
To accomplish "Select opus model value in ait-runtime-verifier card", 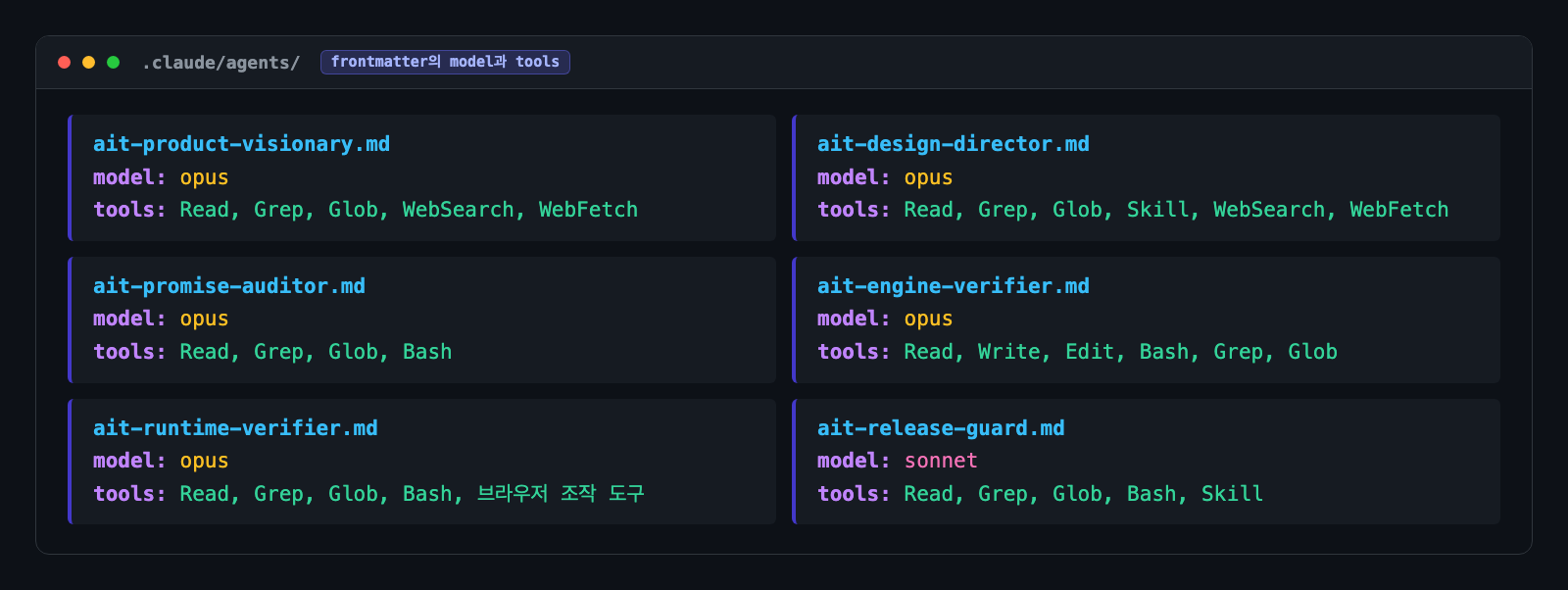I will click(204, 461).
